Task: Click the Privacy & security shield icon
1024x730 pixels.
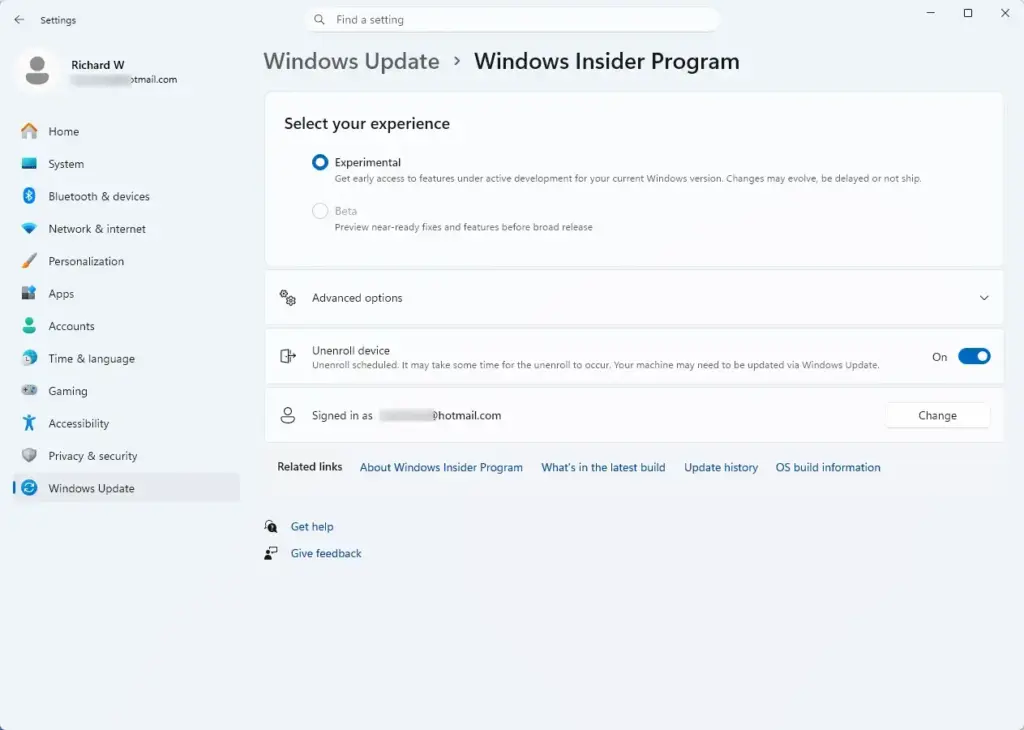Action: click(x=29, y=455)
